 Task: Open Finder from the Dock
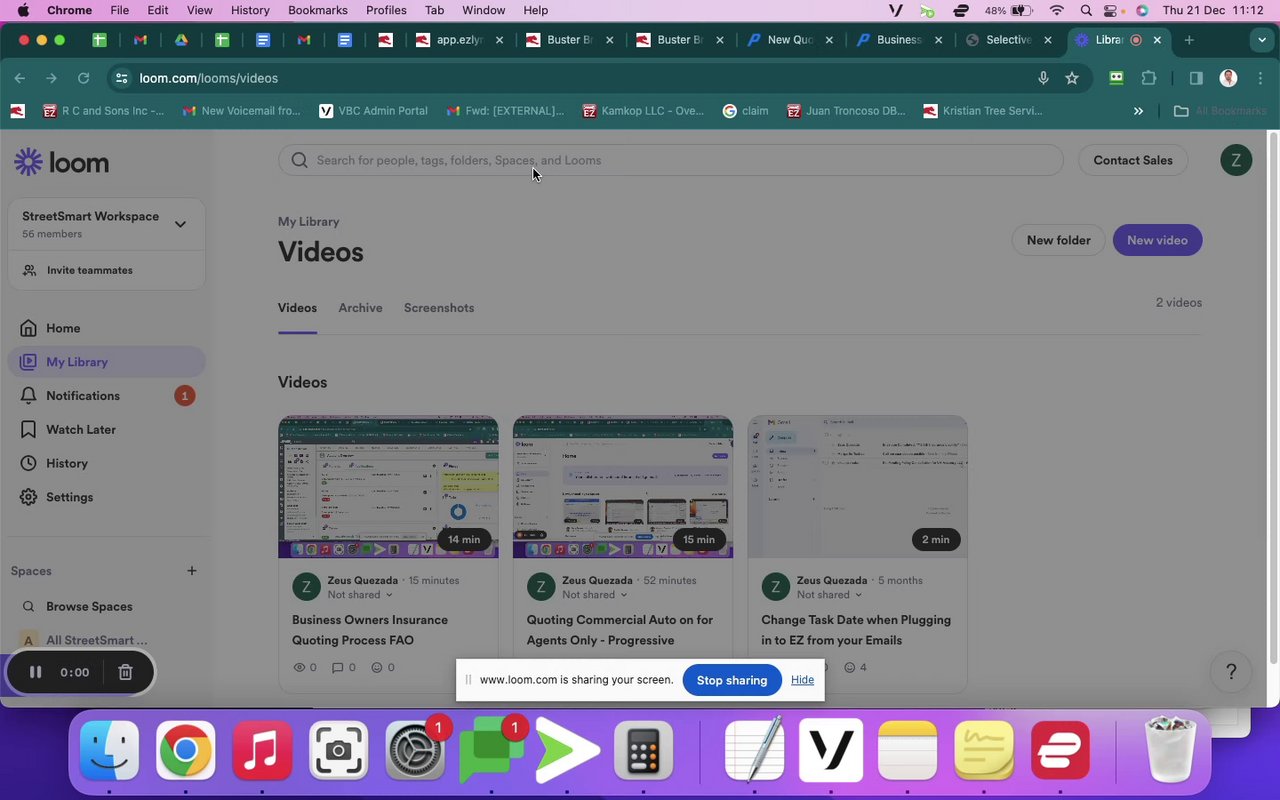109,750
